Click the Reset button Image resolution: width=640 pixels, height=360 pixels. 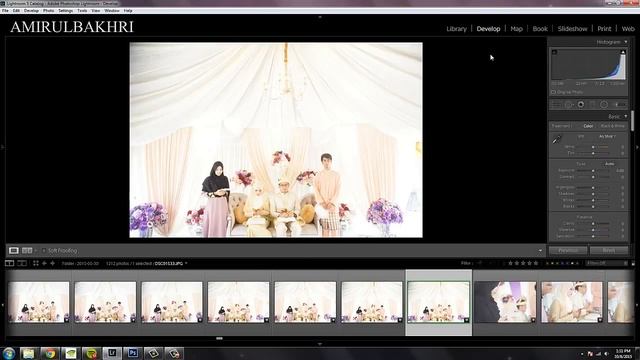609,250
